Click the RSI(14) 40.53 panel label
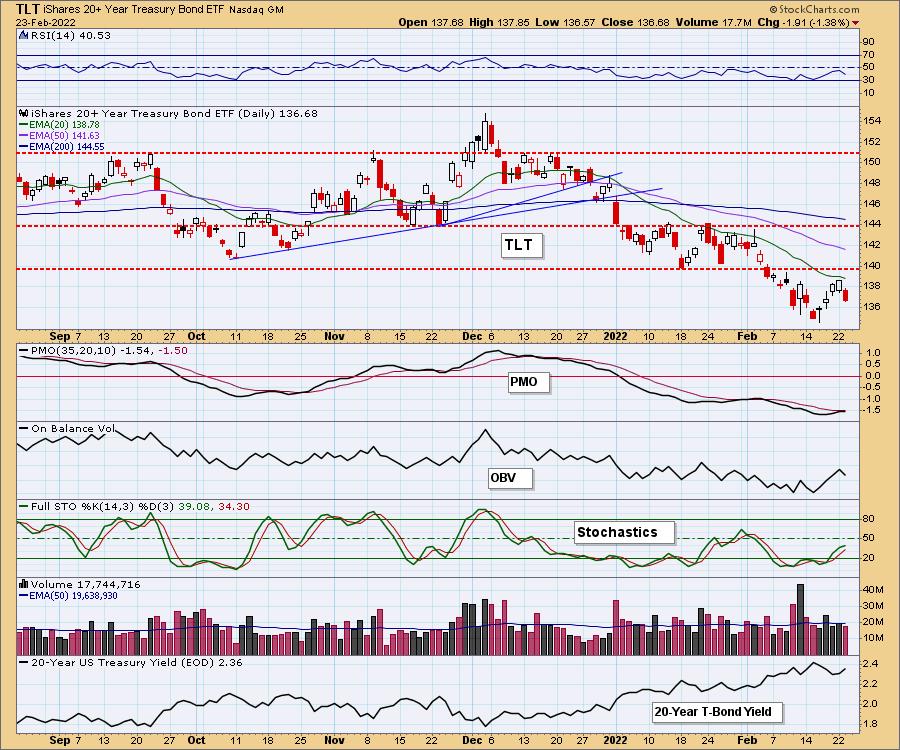Screen dimensions: 900x750 coord(70,35)
